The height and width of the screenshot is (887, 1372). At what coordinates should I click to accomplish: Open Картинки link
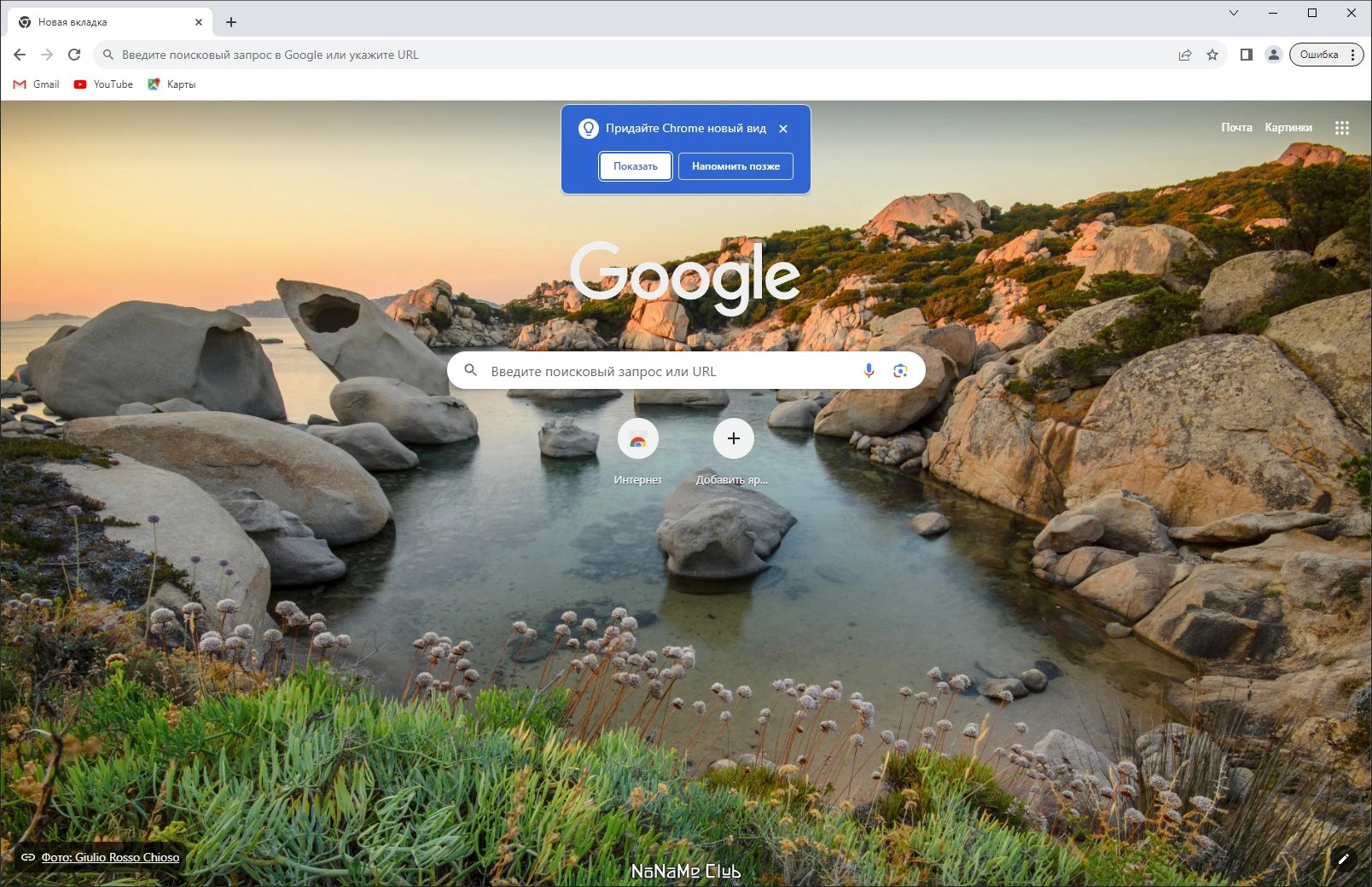point(1288,127)
